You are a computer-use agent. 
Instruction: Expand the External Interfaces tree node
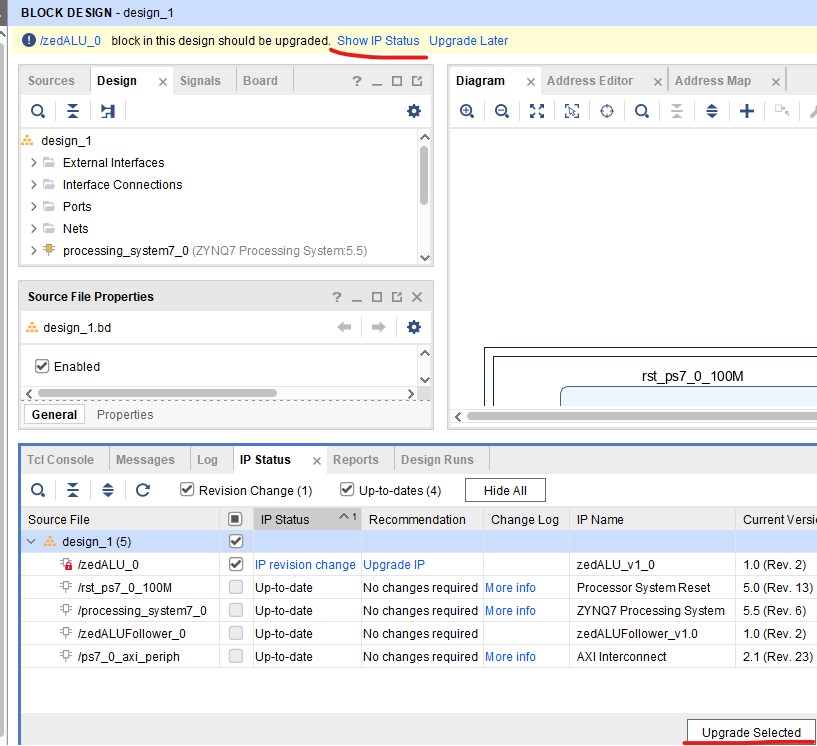pyautogui.click(x=34, y=163)
